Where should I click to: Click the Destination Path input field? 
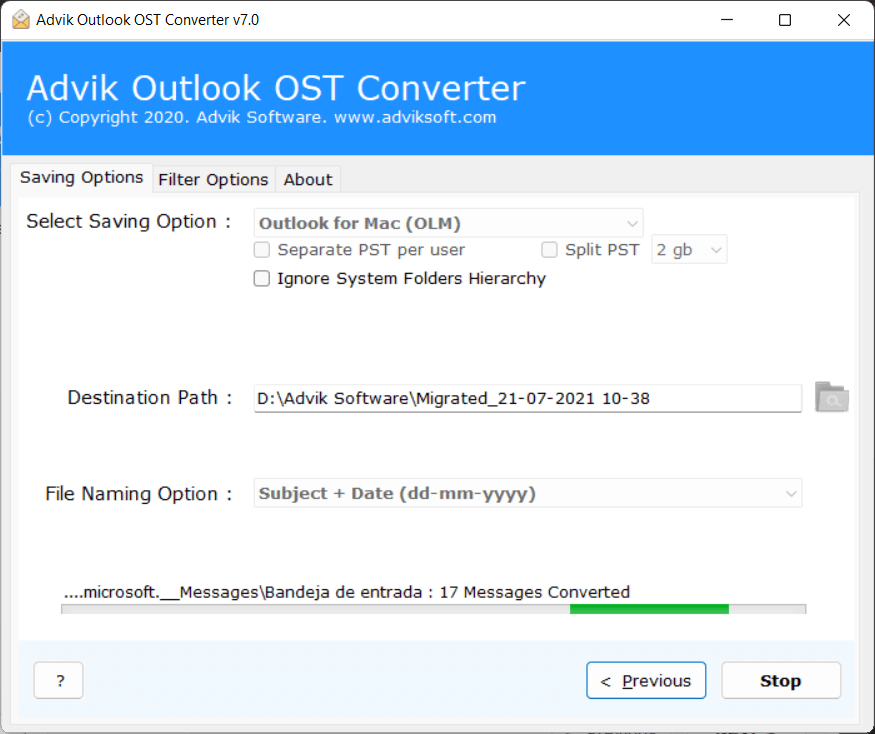pyautogui.click(x=528, y=399)
